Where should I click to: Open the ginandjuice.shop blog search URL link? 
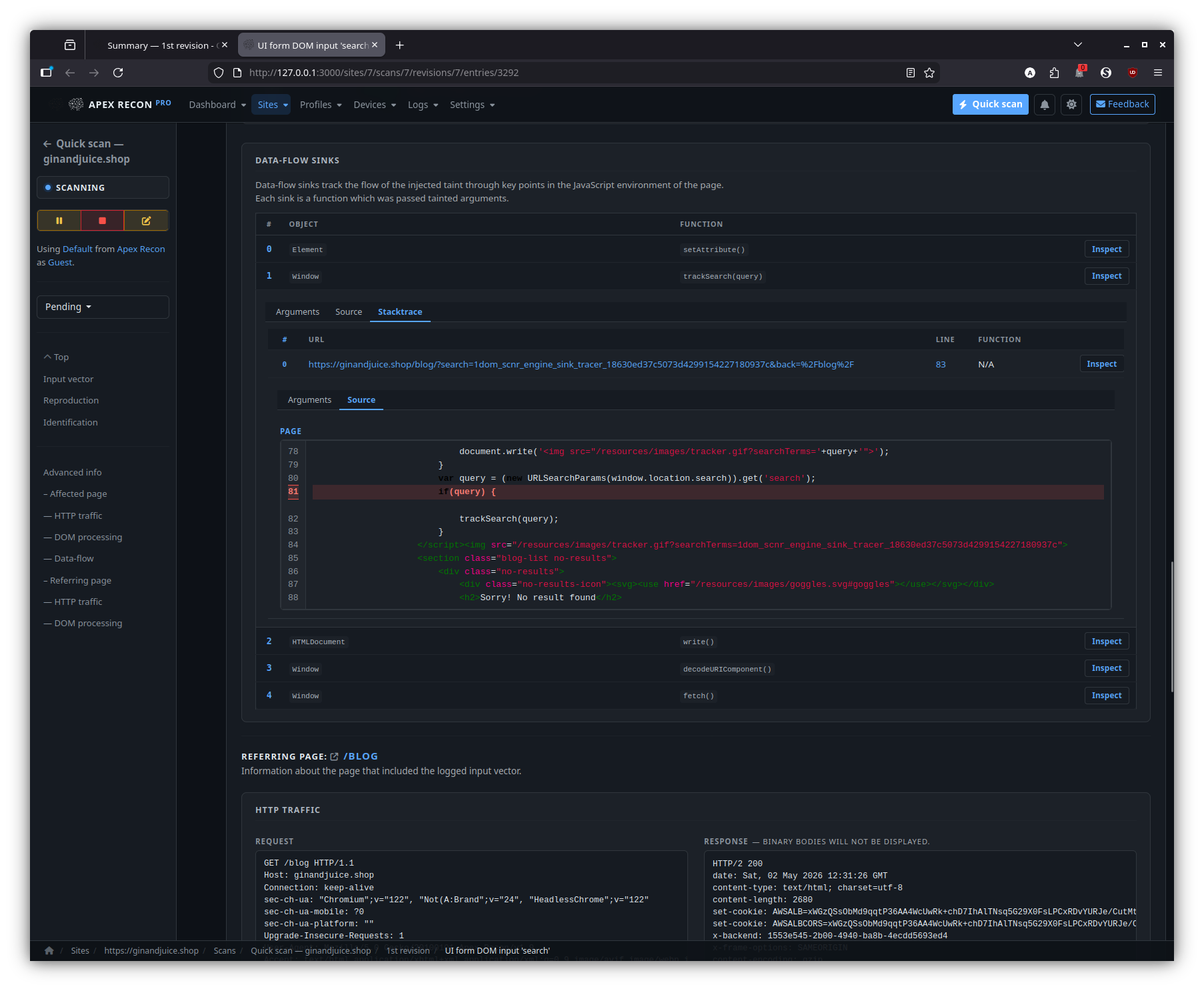[581, 364]
